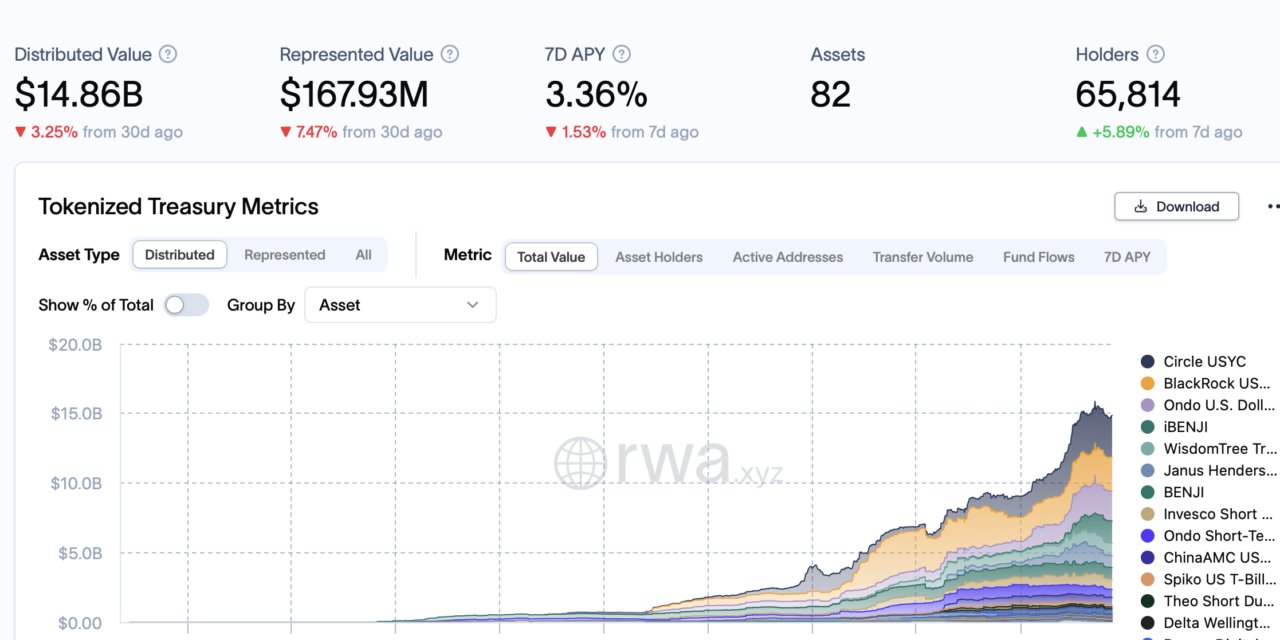Click the $15.0B axis label
Viewport: 1280px width, 640px height.
click(76, 414)
